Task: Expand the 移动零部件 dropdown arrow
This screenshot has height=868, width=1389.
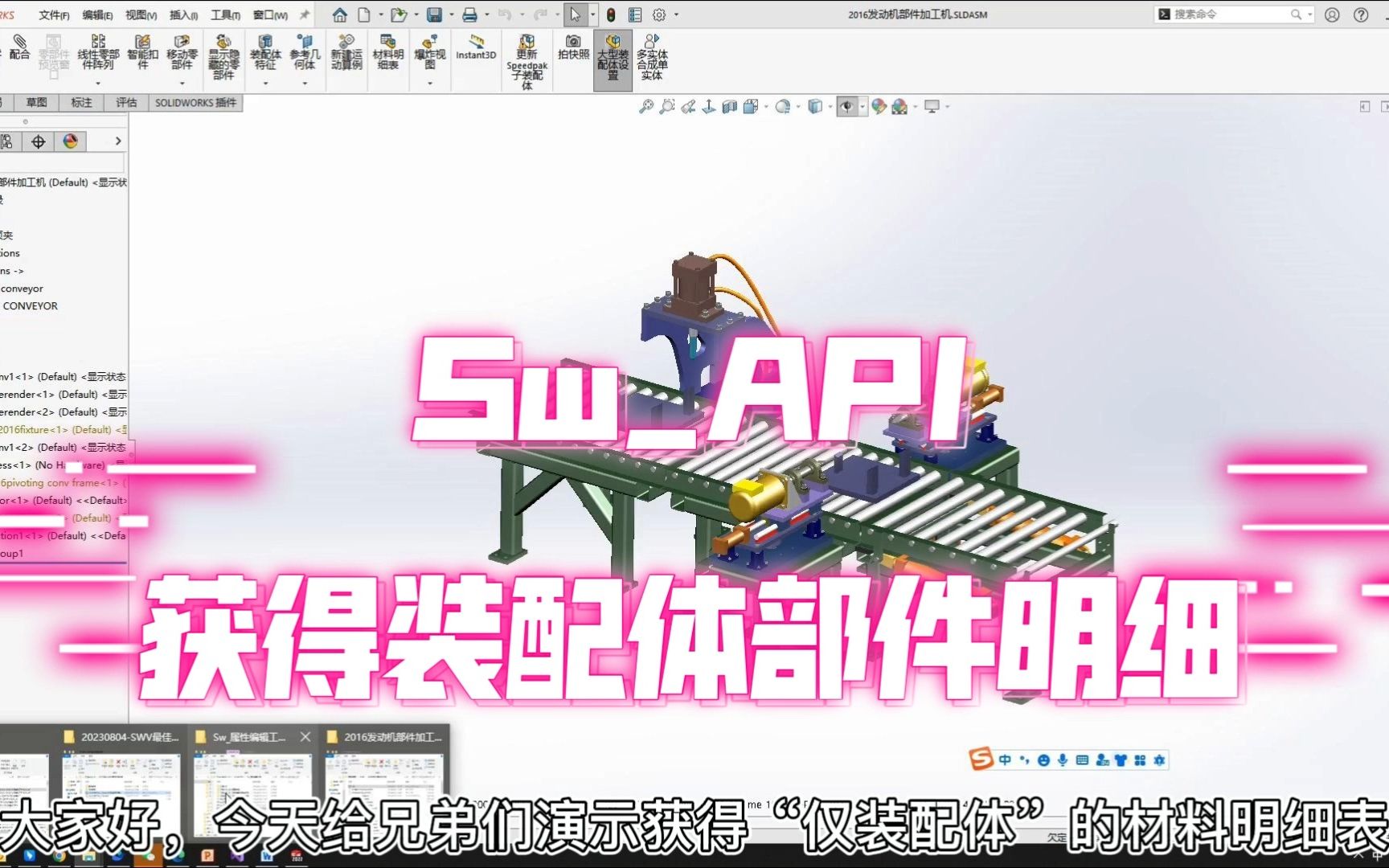Action: coord(182,84)
